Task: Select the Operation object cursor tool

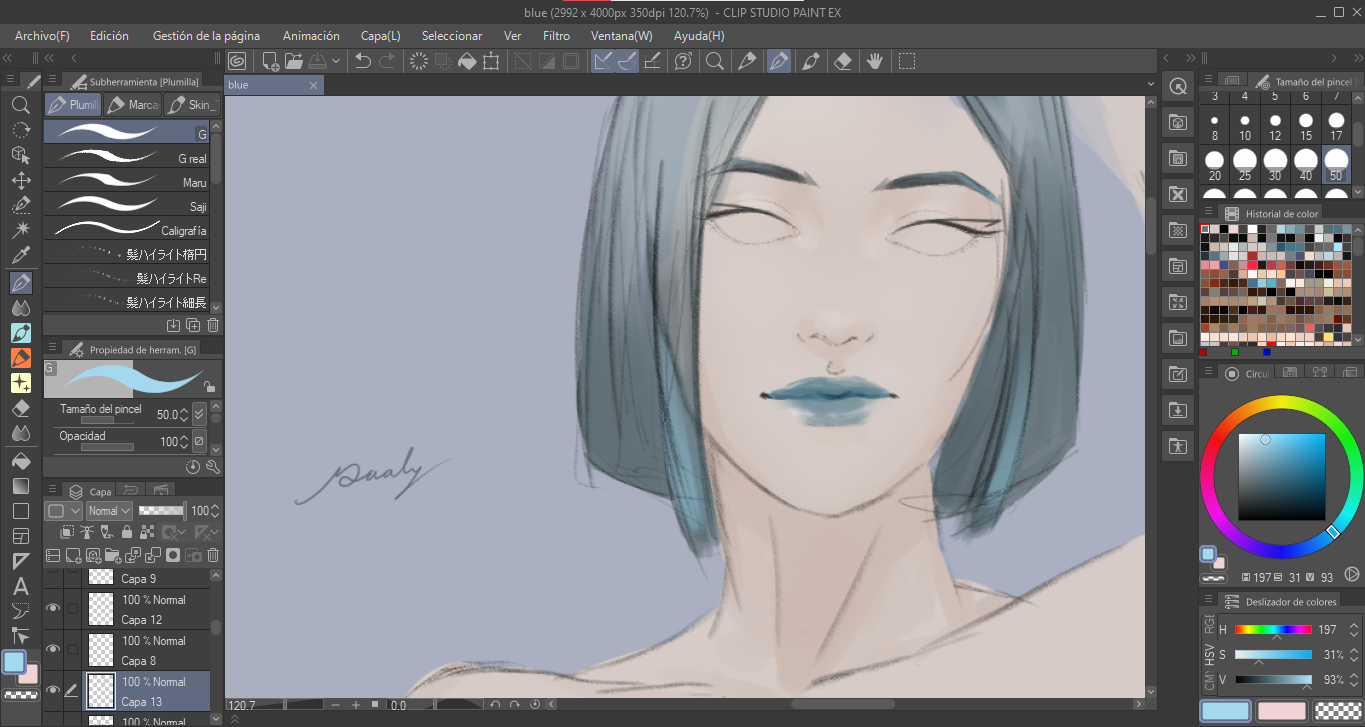Action: 20,155
